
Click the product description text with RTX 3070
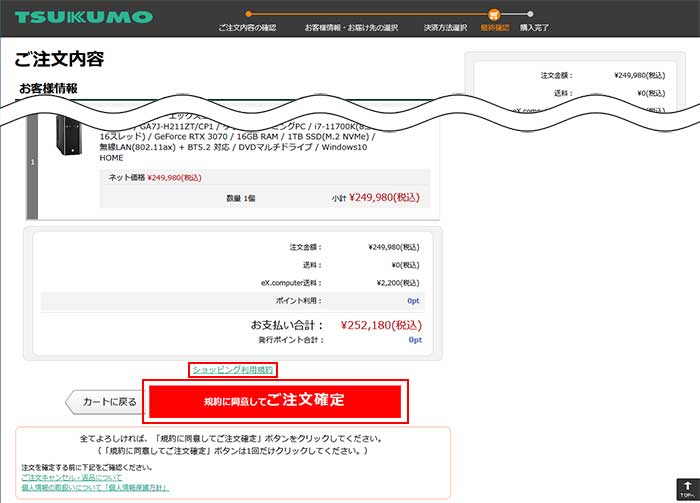coord(237,137)
